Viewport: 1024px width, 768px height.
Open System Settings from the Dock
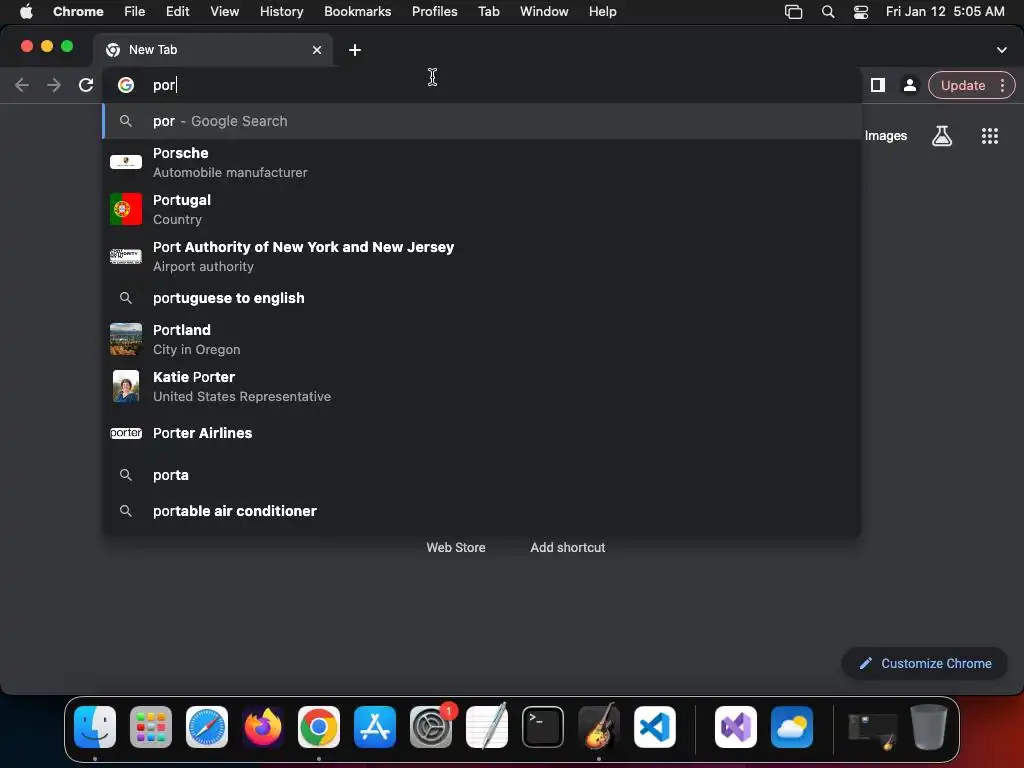[431, 727]
